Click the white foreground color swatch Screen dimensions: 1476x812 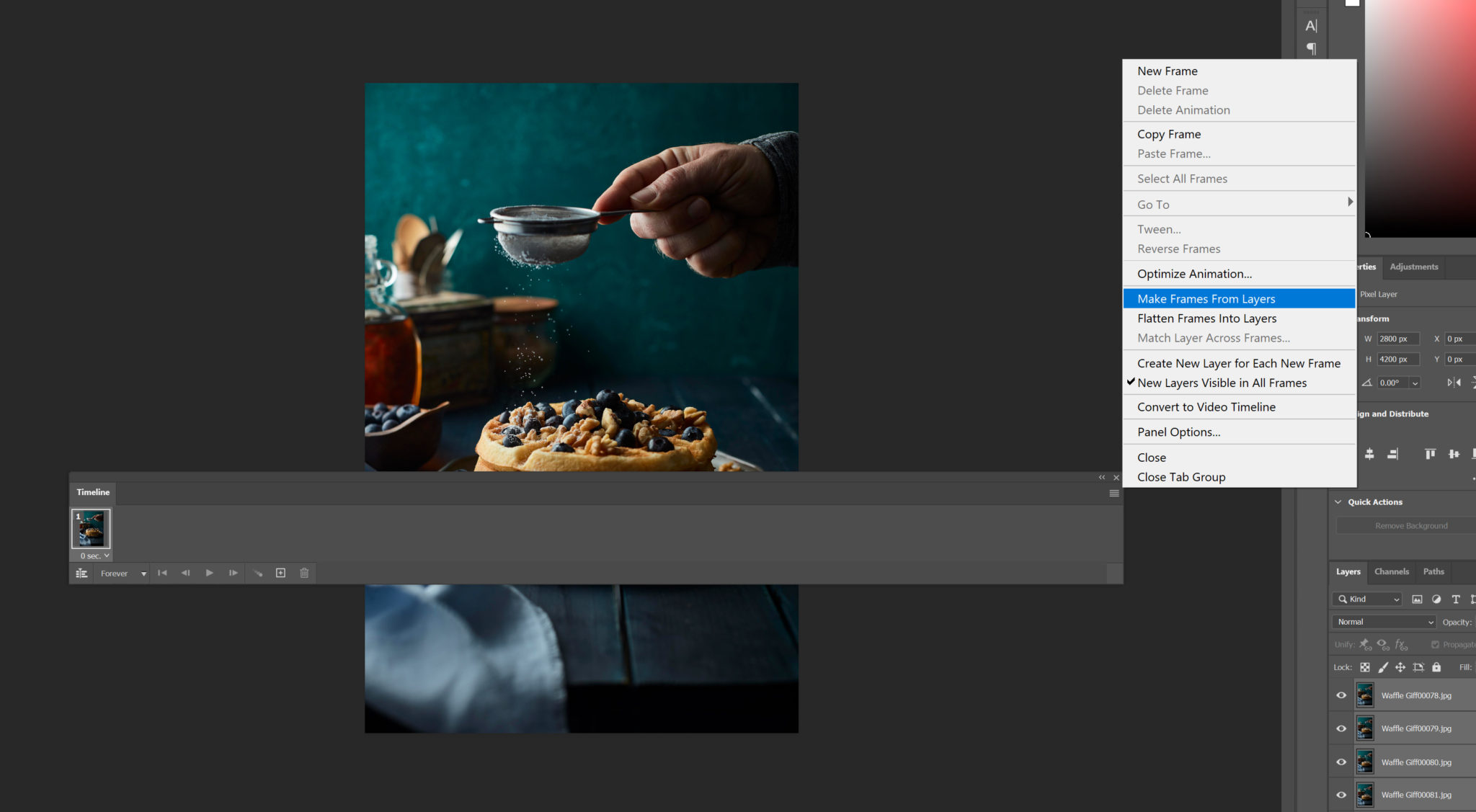coord(1352,3)
